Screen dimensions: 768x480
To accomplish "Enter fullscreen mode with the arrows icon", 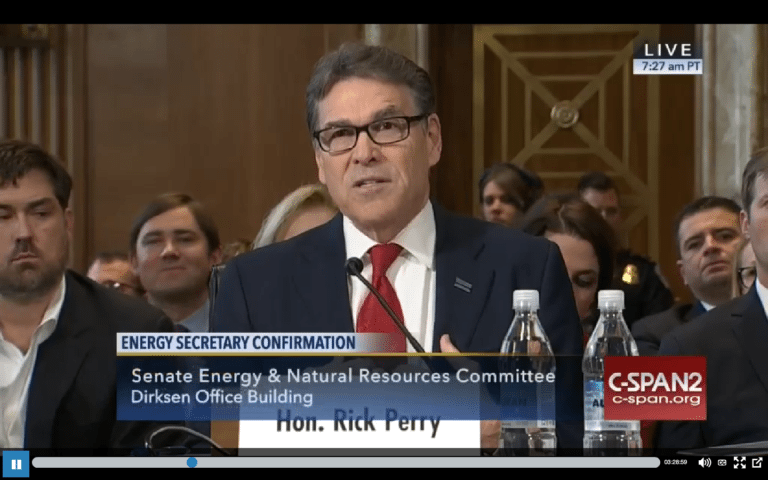I will [x=740, y=462].
